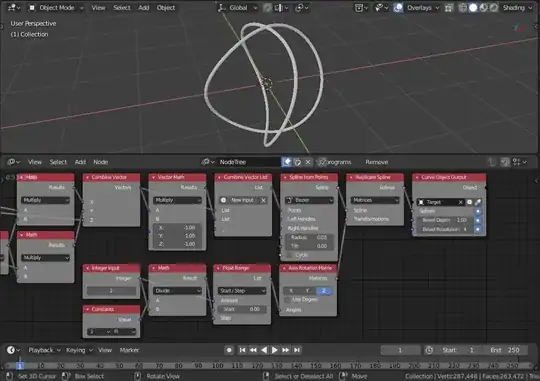Open the Matrices dropdown in Replicate Spline

point(375,200)
